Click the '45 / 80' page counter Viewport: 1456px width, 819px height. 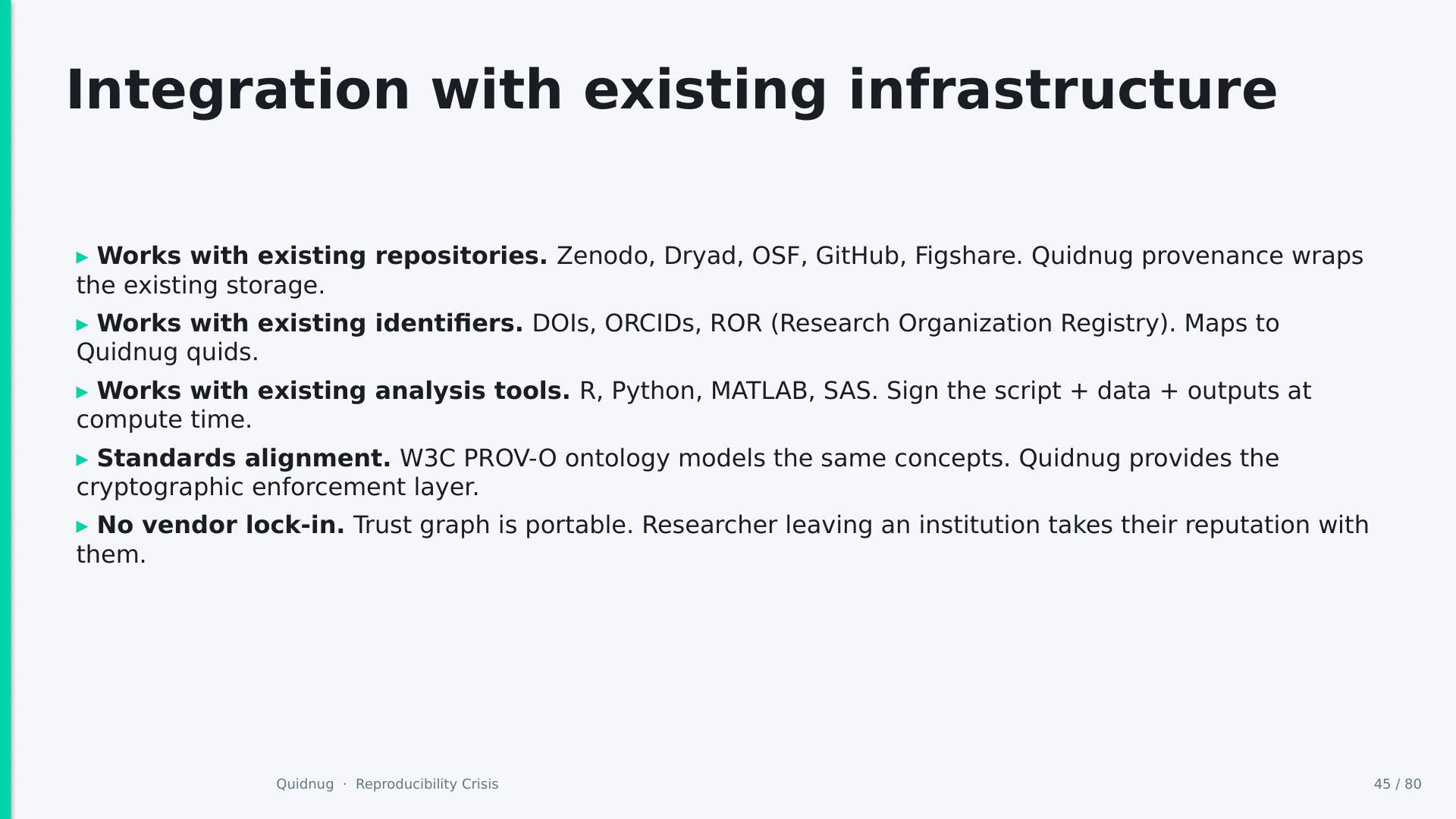coord(1398,784)
